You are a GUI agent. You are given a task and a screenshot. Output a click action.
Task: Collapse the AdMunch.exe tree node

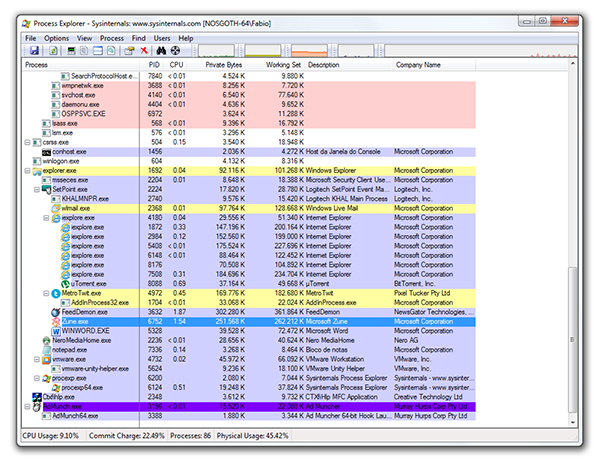[x=28, y=406]
